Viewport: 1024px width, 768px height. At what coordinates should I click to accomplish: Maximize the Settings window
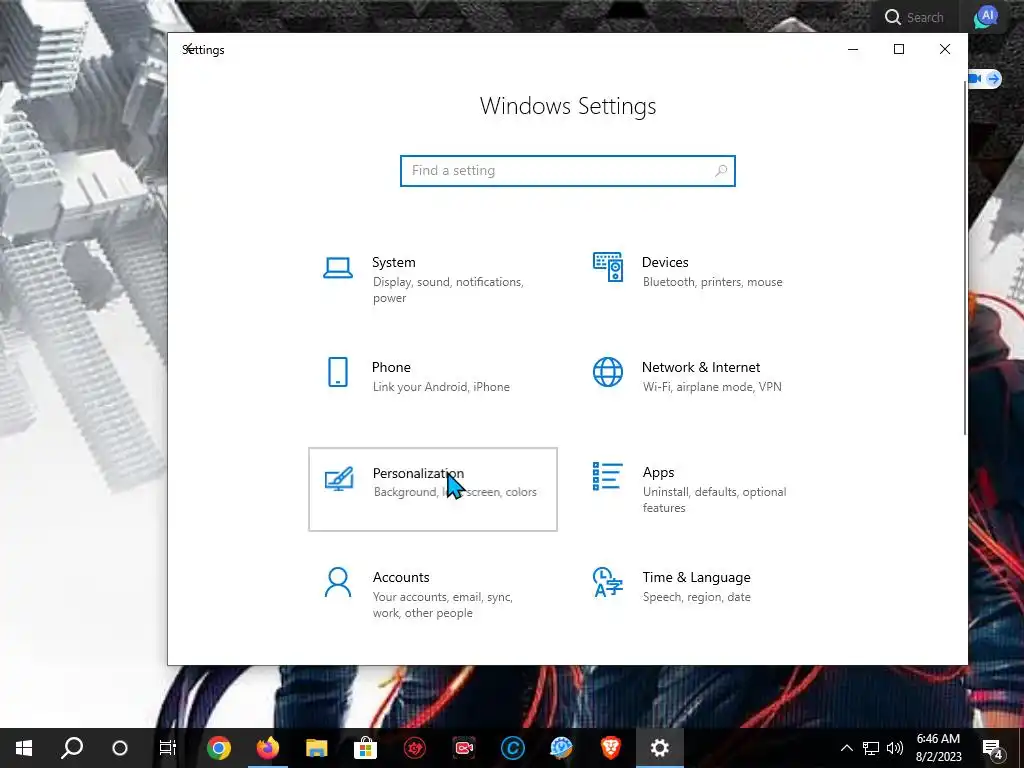click(899, 49)
